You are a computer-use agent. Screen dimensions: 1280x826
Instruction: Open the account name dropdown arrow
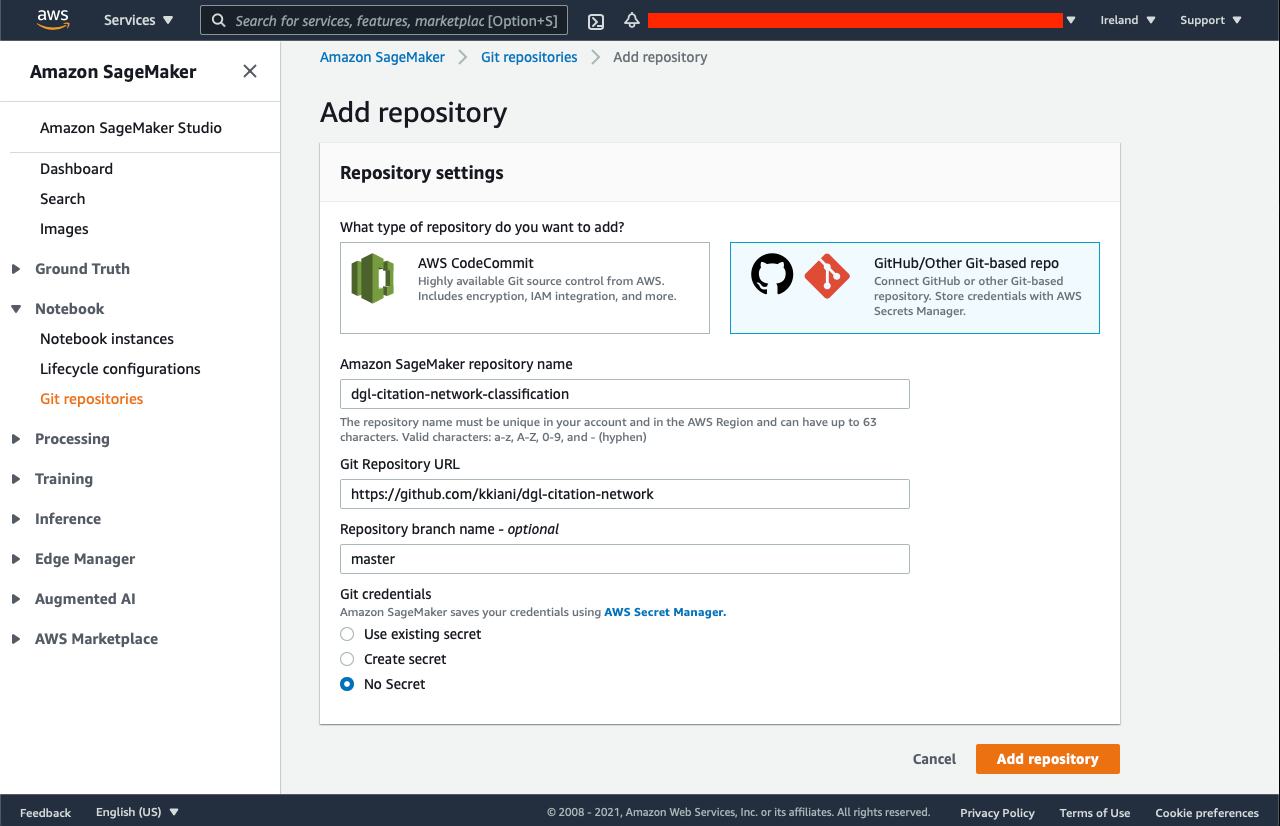(1071, 20)
